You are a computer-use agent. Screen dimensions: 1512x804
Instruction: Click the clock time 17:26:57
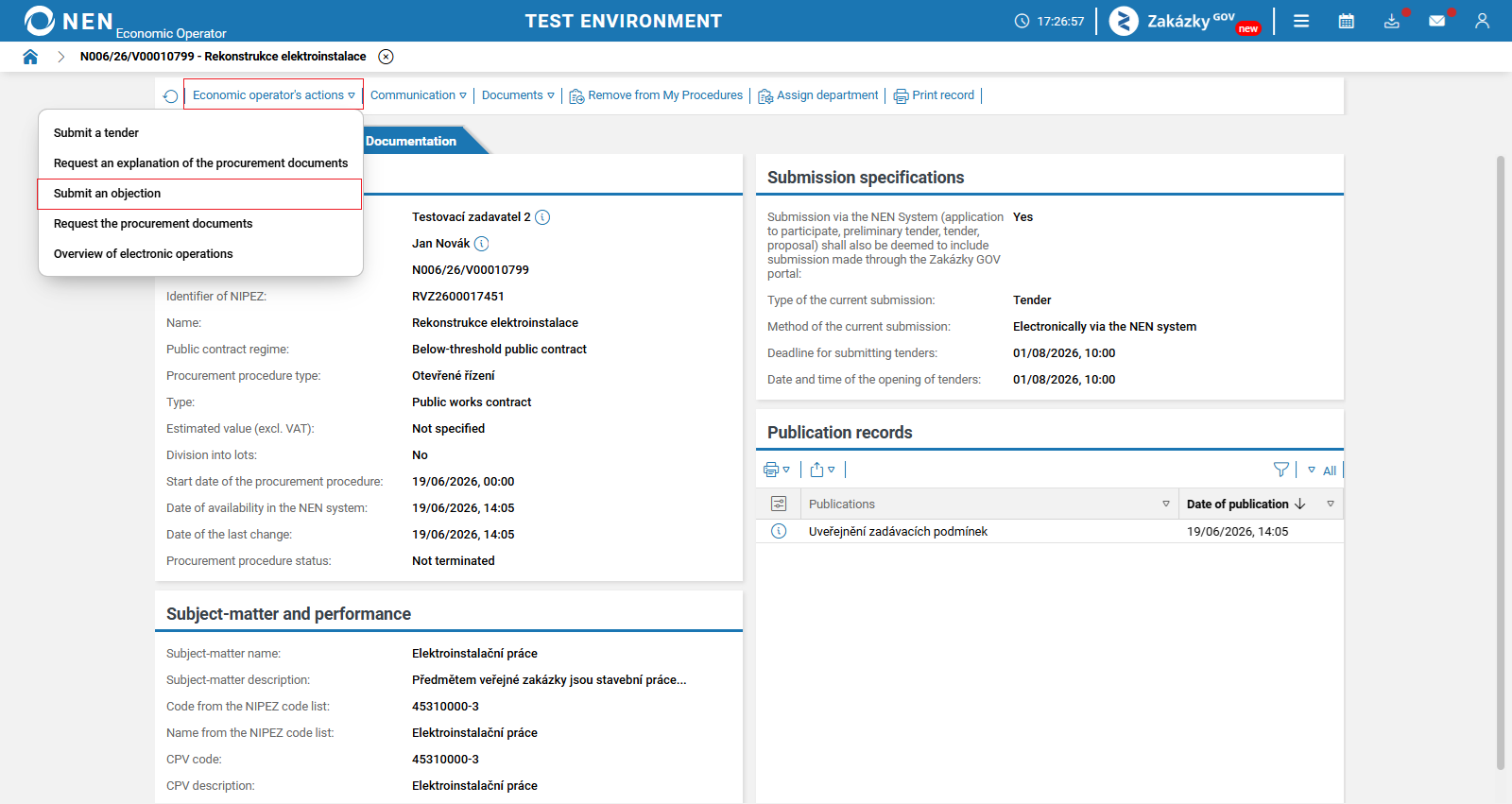[1060, 21]
